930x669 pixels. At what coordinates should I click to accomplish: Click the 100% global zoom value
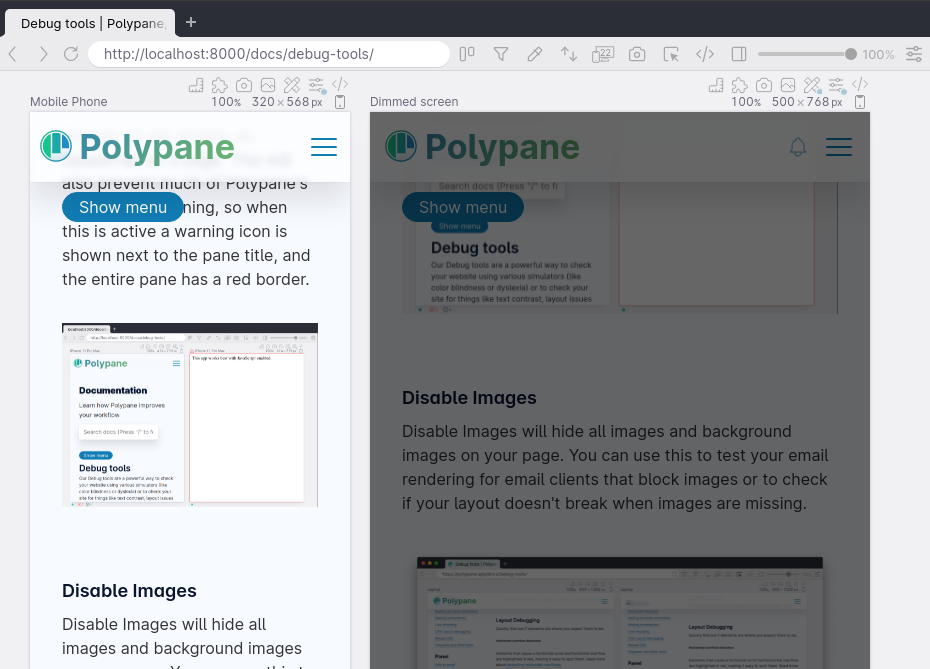point(878,55)
